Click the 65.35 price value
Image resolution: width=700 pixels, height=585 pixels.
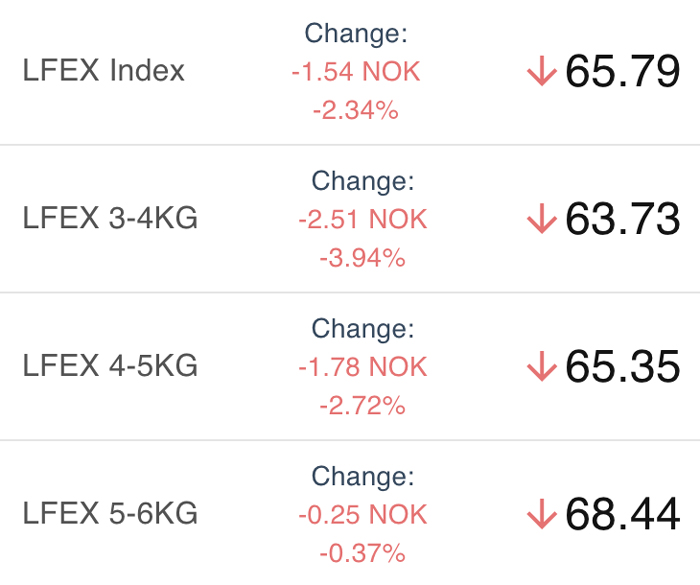pos(622,366)
